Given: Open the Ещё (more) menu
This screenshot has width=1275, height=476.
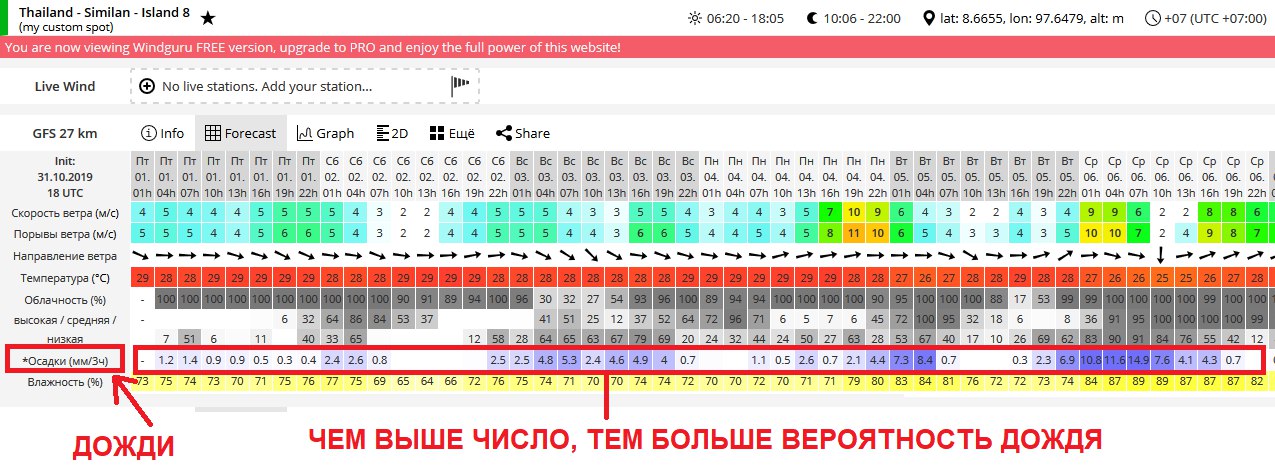Looking at the screenshot, I should pyautogui.click(x=451, y=133).
